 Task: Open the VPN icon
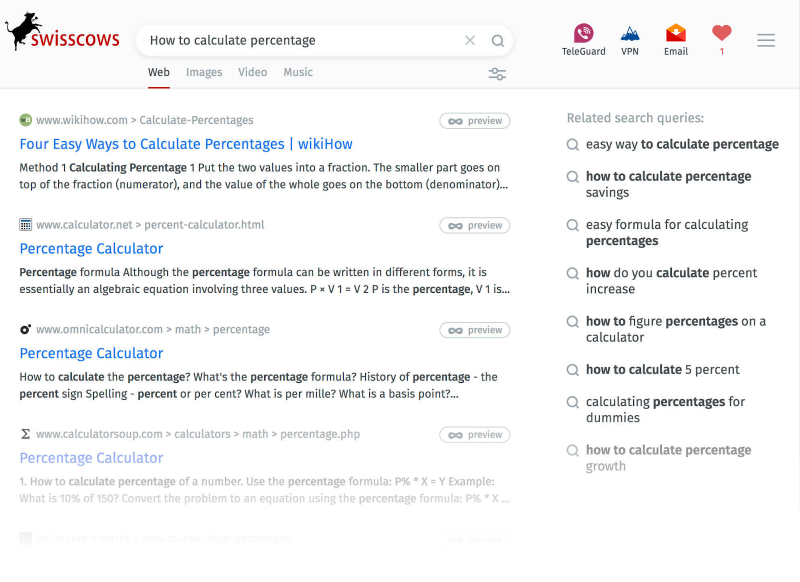tap(630, 39)
